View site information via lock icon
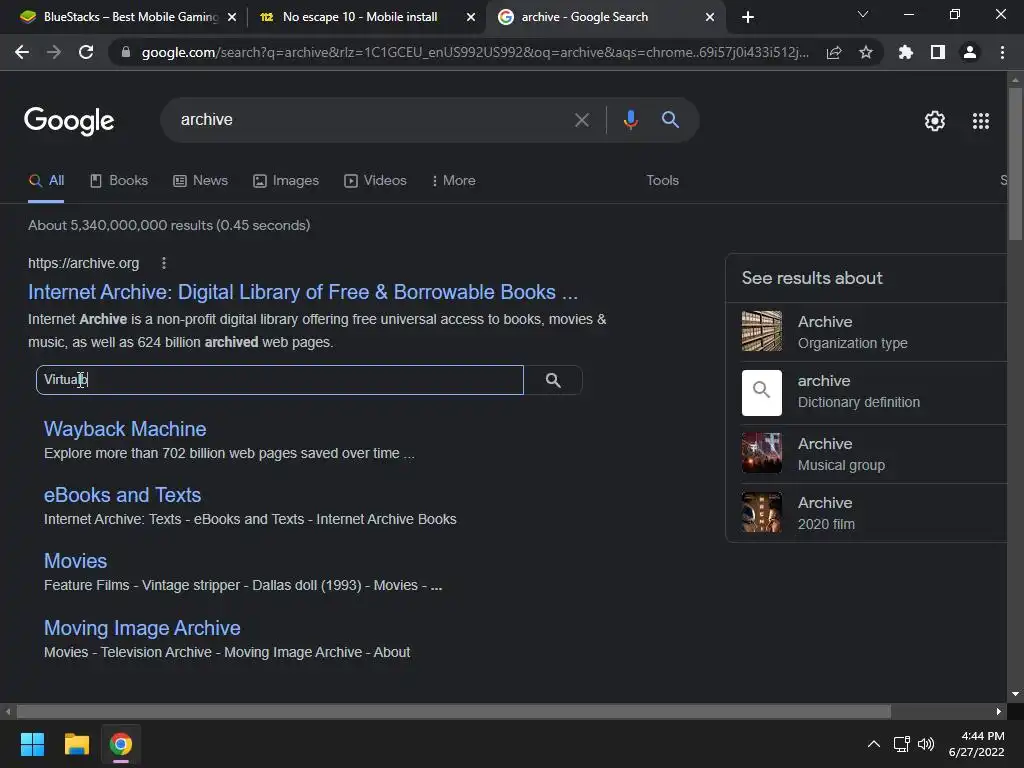 tap(126, 52)
